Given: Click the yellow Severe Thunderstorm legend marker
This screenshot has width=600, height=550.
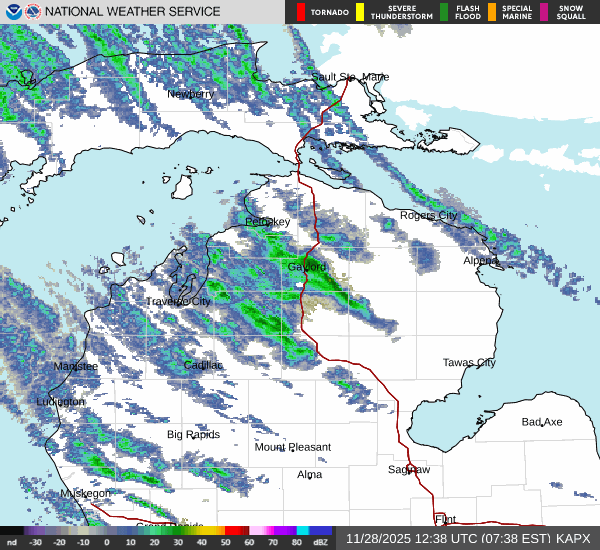Looking at the screenshot, I should (364, 12).
